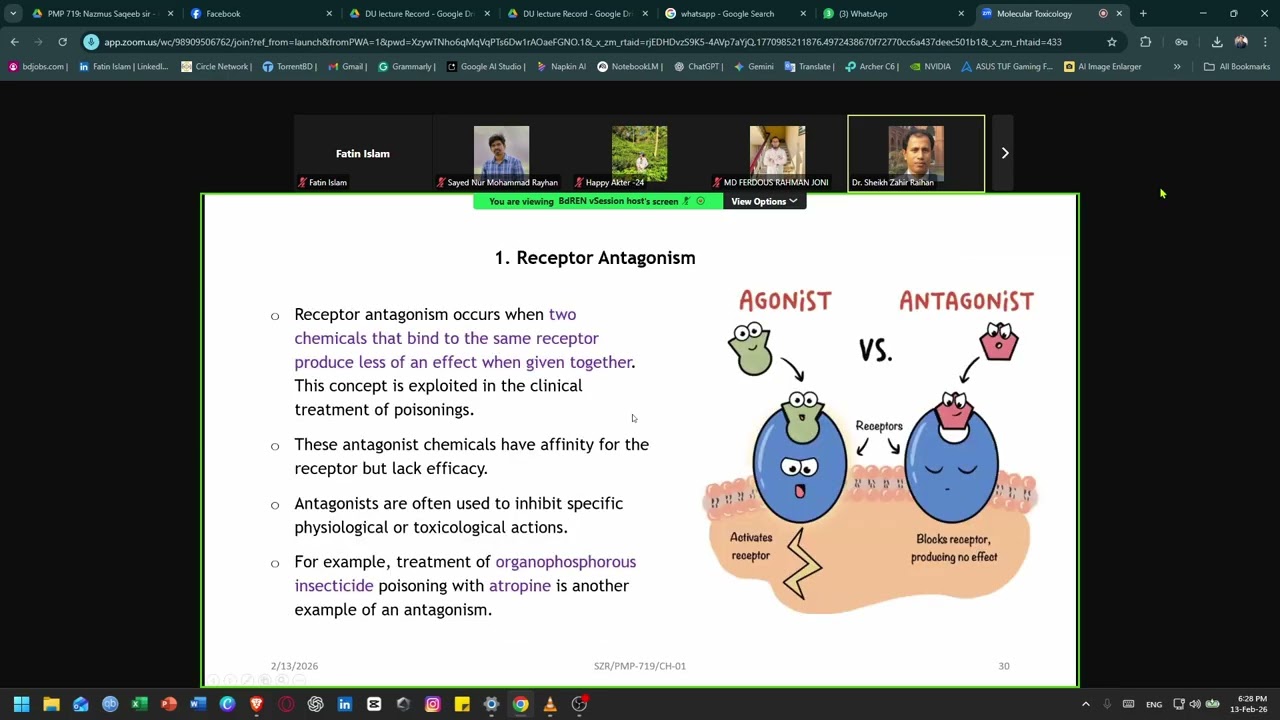Open Opera browser from the taskbar
1280x720 pixels.
[x=286, y=704]
